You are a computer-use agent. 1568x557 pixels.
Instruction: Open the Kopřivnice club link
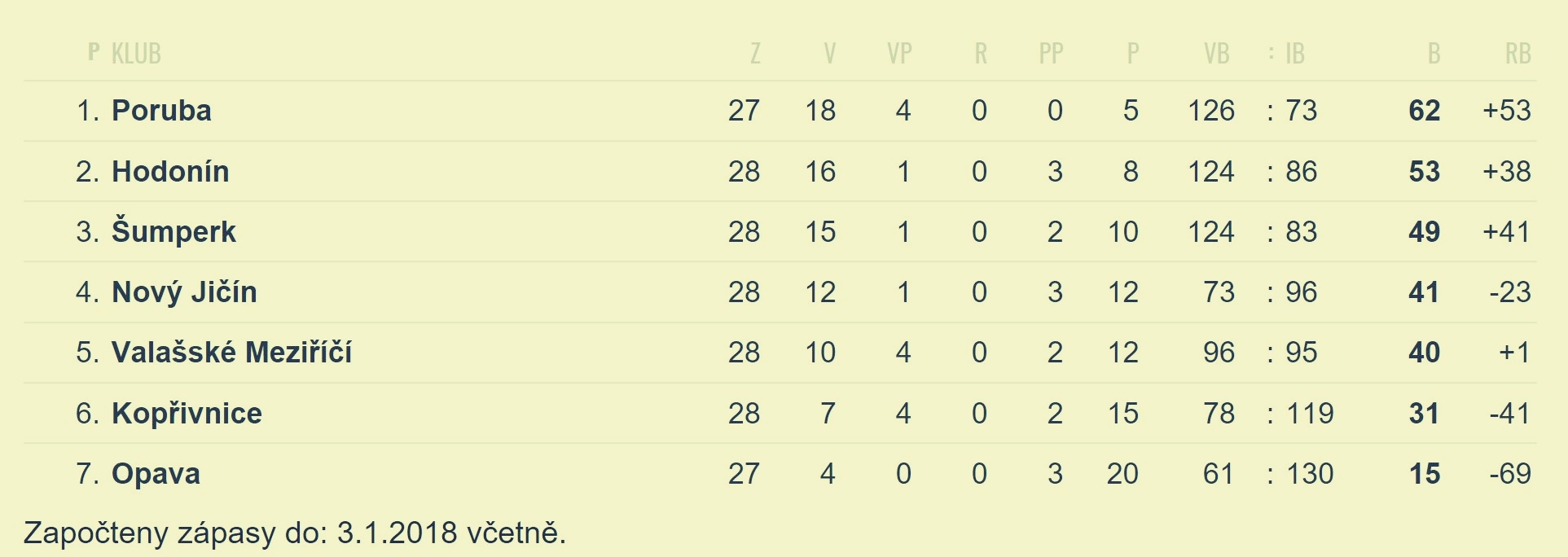coord(187,414)
